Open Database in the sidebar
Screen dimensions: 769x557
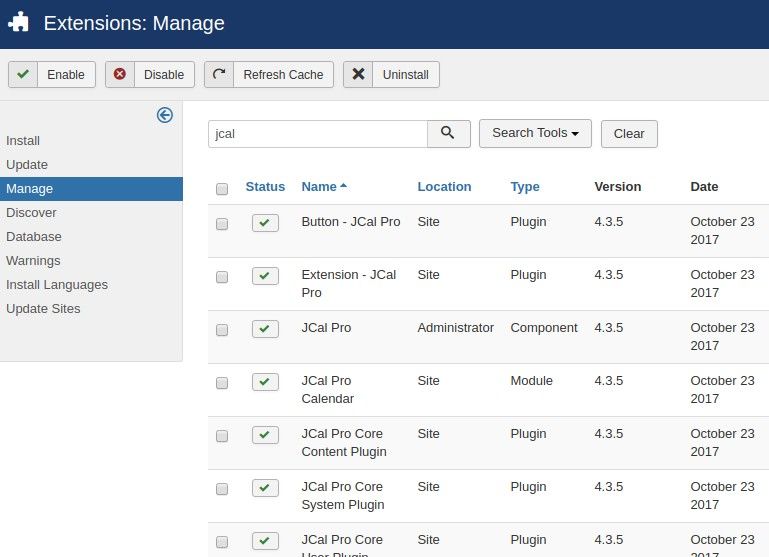coord(34,237)
